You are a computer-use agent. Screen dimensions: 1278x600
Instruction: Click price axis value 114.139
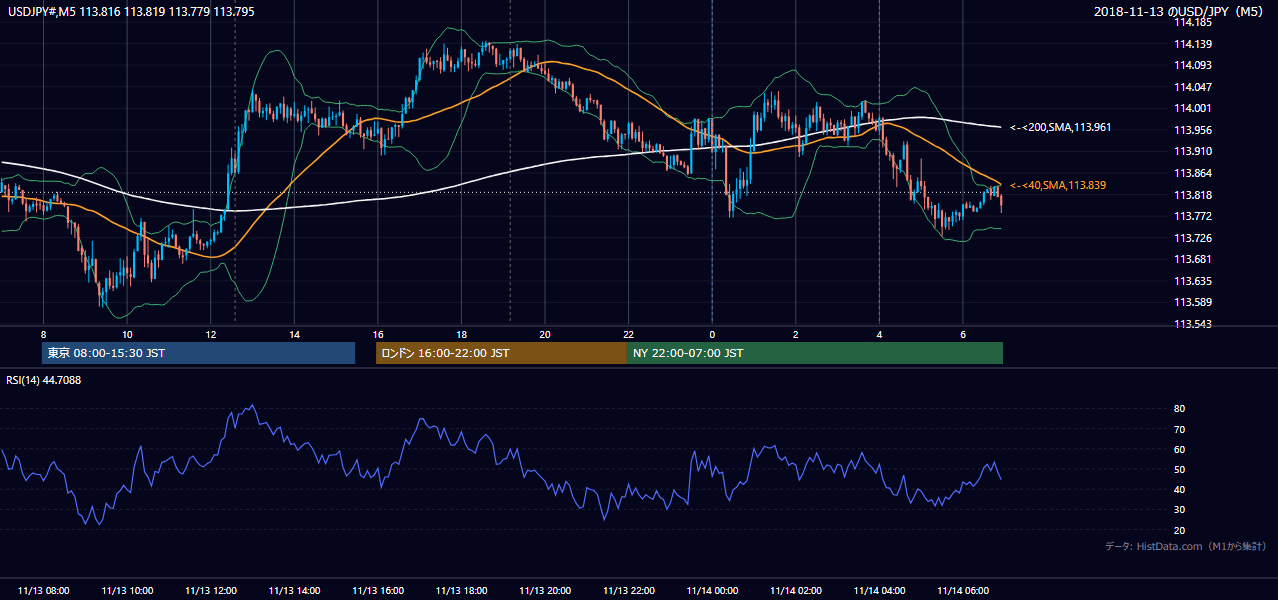coord(1192,44)
